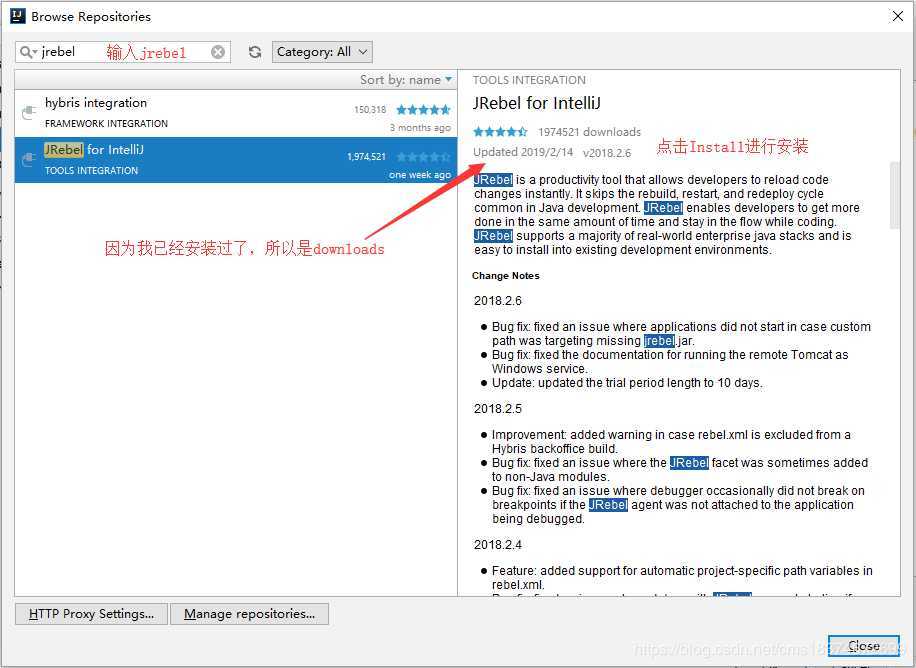916x668 pixels.
Task: Click JRebel star rating in the list
Action: [424, 157]
